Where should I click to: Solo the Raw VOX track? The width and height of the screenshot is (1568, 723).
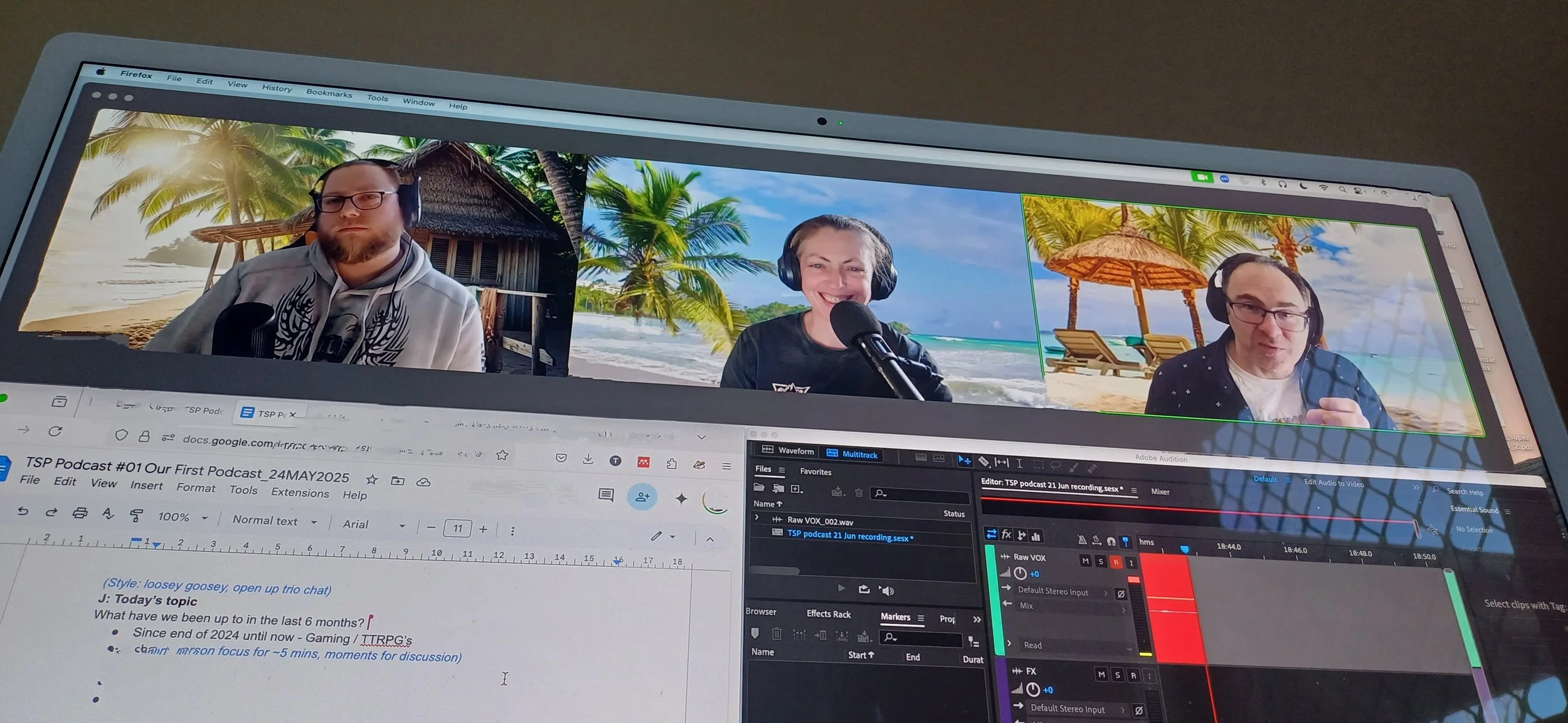pos(1101,561)
